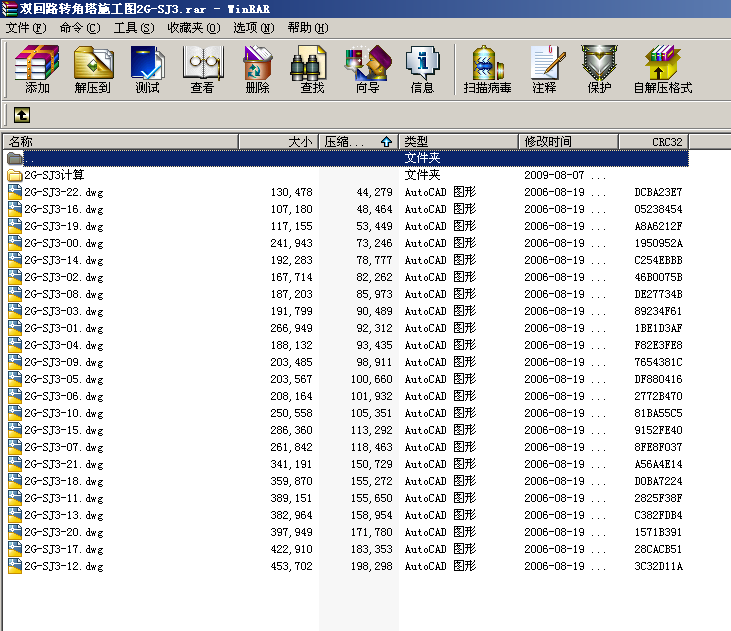Viewport: 731px width, 631px height.
Task: Select file 2G-SJ3-15.dwg
Action: point(347,430)
